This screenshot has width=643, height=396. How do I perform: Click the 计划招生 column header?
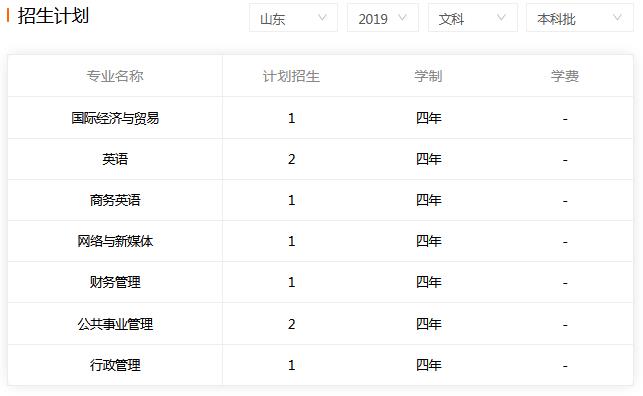291,76
